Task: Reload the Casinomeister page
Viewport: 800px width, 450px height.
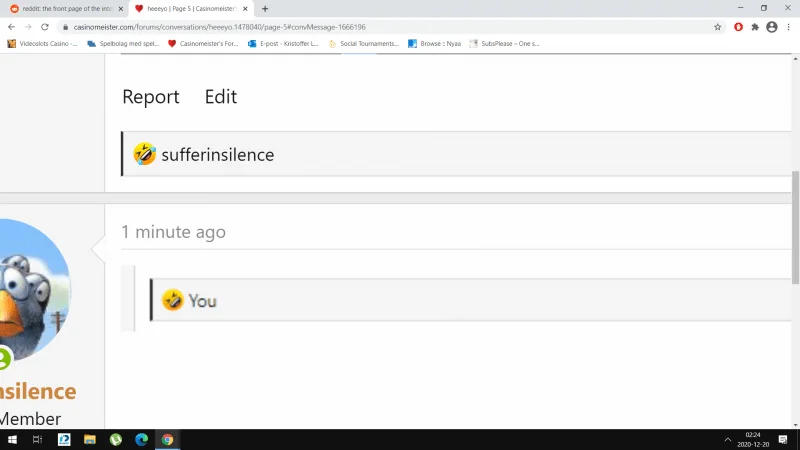Action: coord(45,27)
